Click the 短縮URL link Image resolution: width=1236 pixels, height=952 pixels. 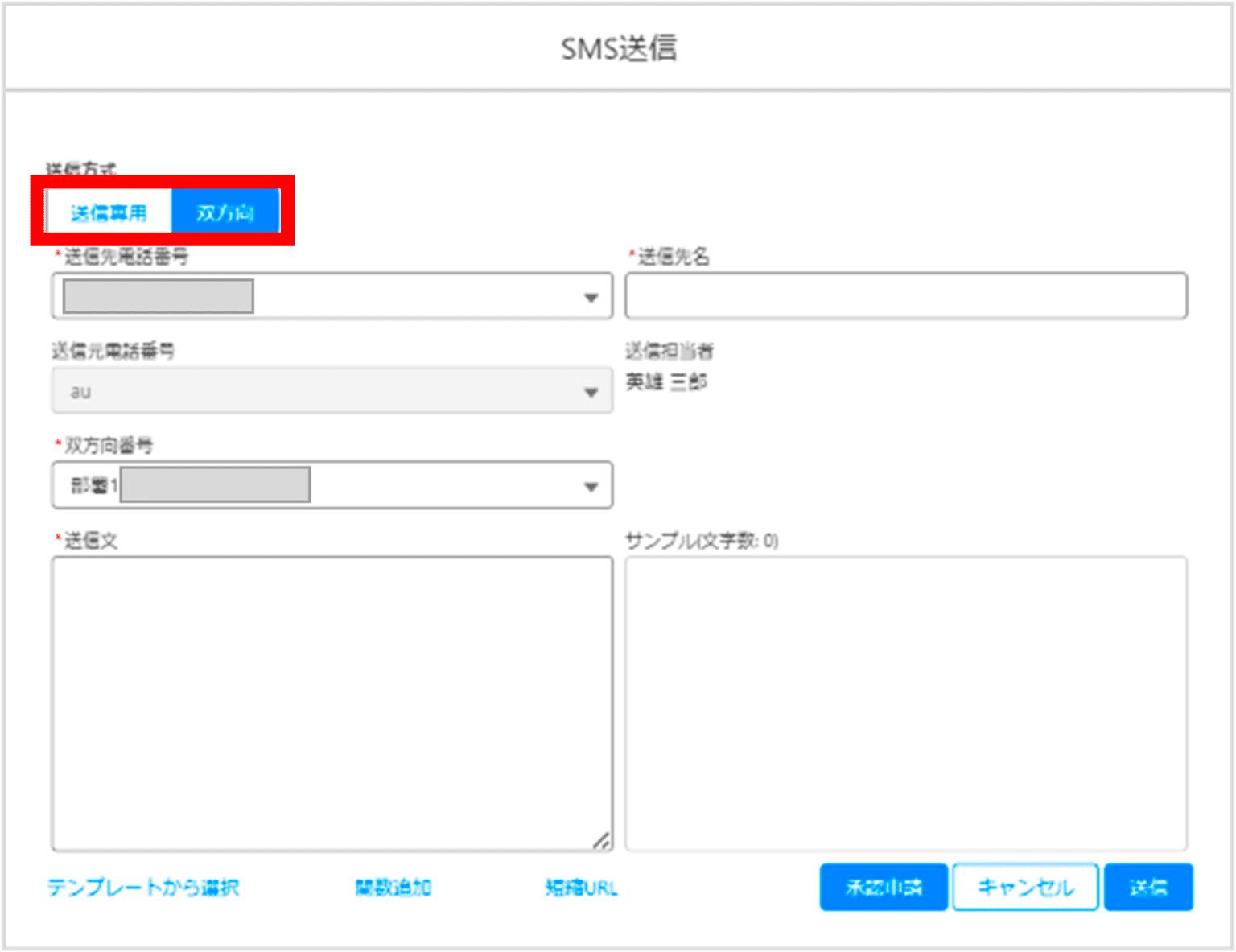583,888
